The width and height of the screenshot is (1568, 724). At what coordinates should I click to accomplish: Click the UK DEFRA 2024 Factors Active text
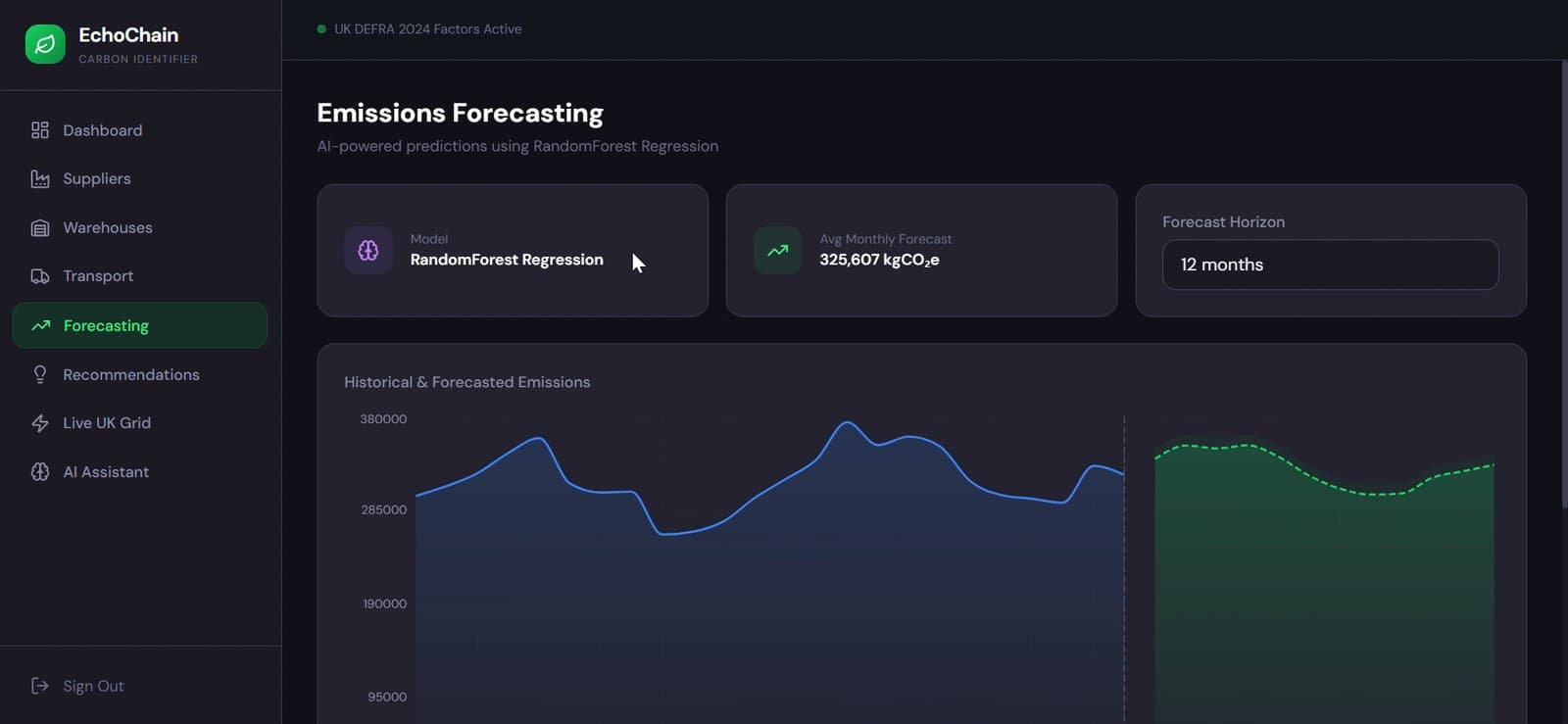pos(427,29)
